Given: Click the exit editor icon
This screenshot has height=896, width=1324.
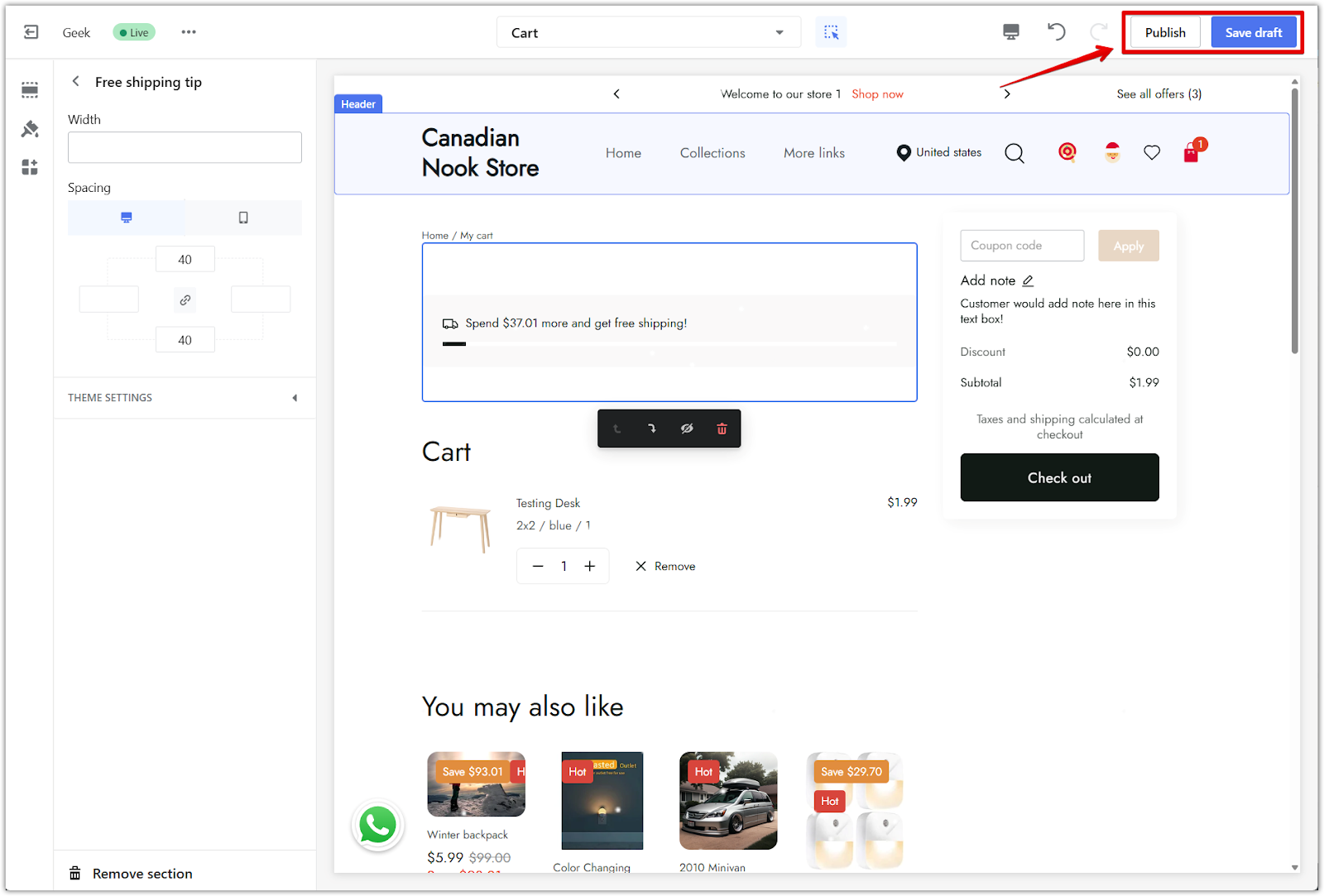Looking at the screenshot, I should (31, 32).
